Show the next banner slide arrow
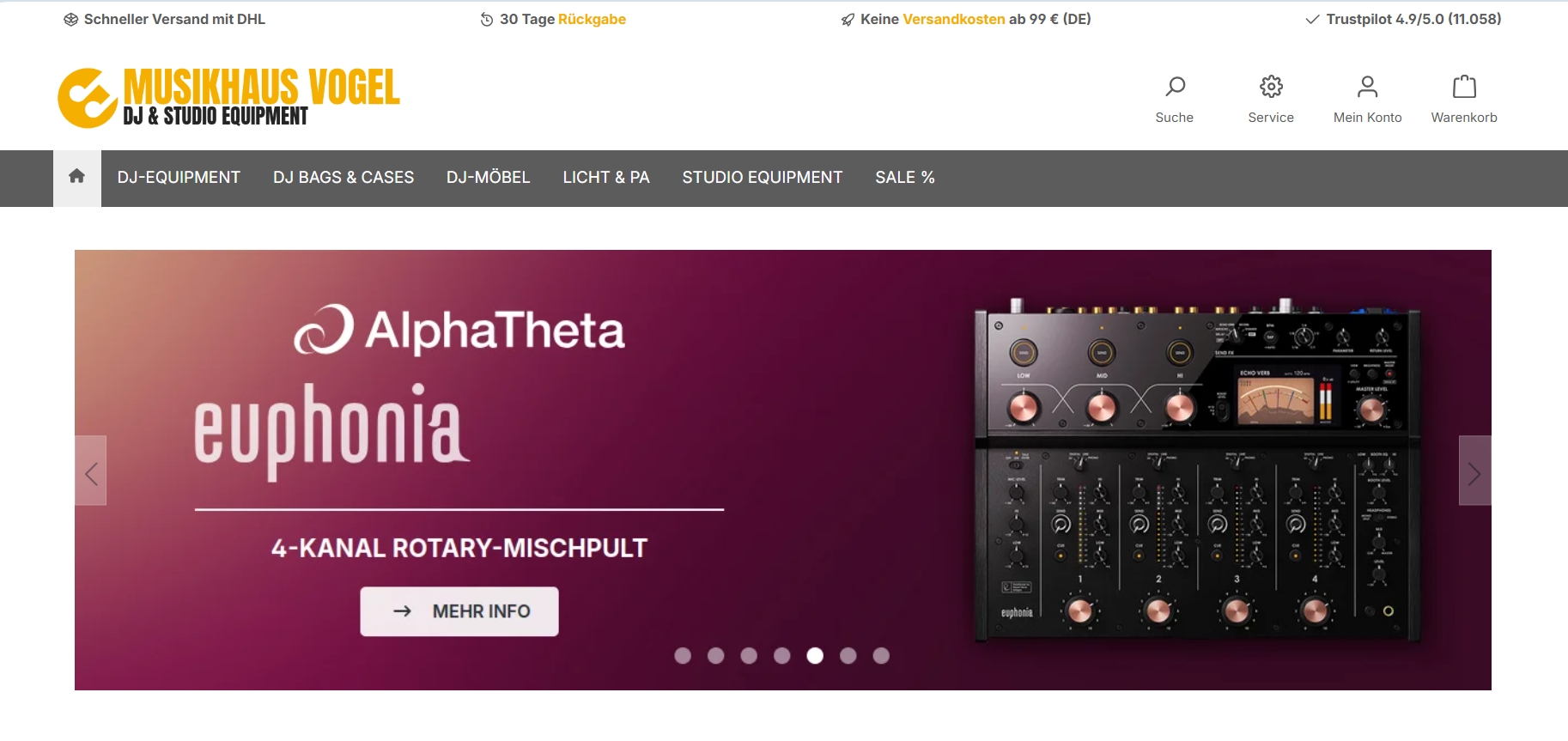This screenshot has height=741, width=1568. (x=1474, y=471)
